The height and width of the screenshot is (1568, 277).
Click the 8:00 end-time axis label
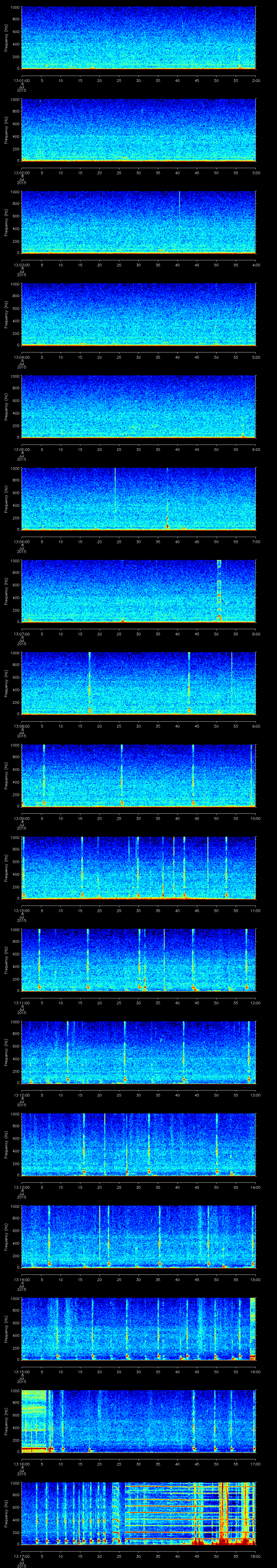256,634
